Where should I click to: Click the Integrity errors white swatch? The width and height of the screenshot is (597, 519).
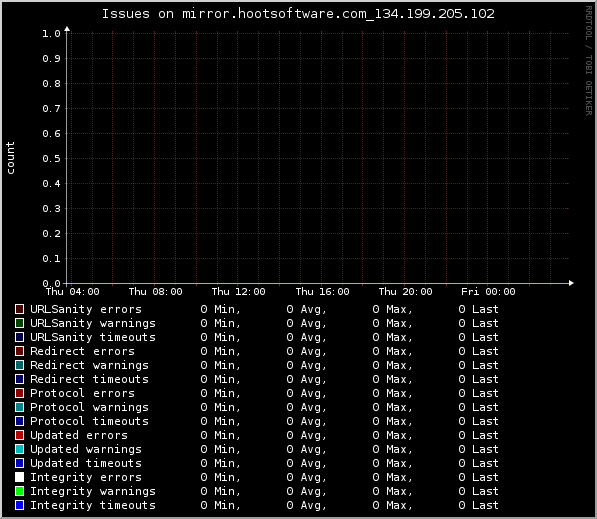[19, 477]
